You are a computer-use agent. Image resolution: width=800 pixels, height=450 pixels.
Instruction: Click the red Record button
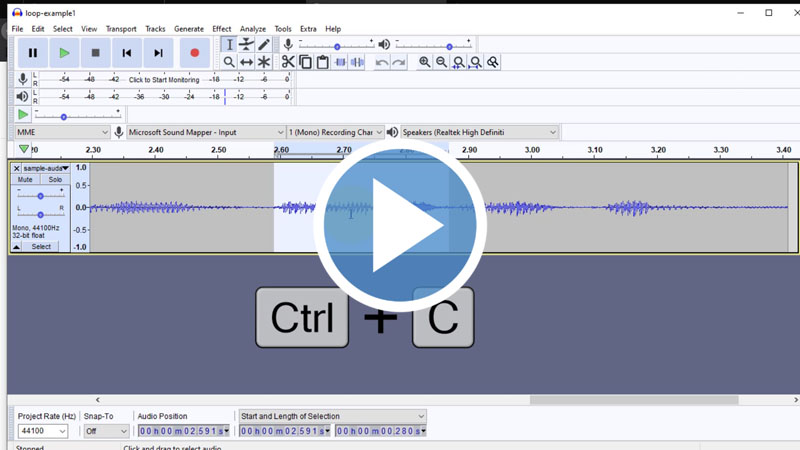[x=194, y=53]
